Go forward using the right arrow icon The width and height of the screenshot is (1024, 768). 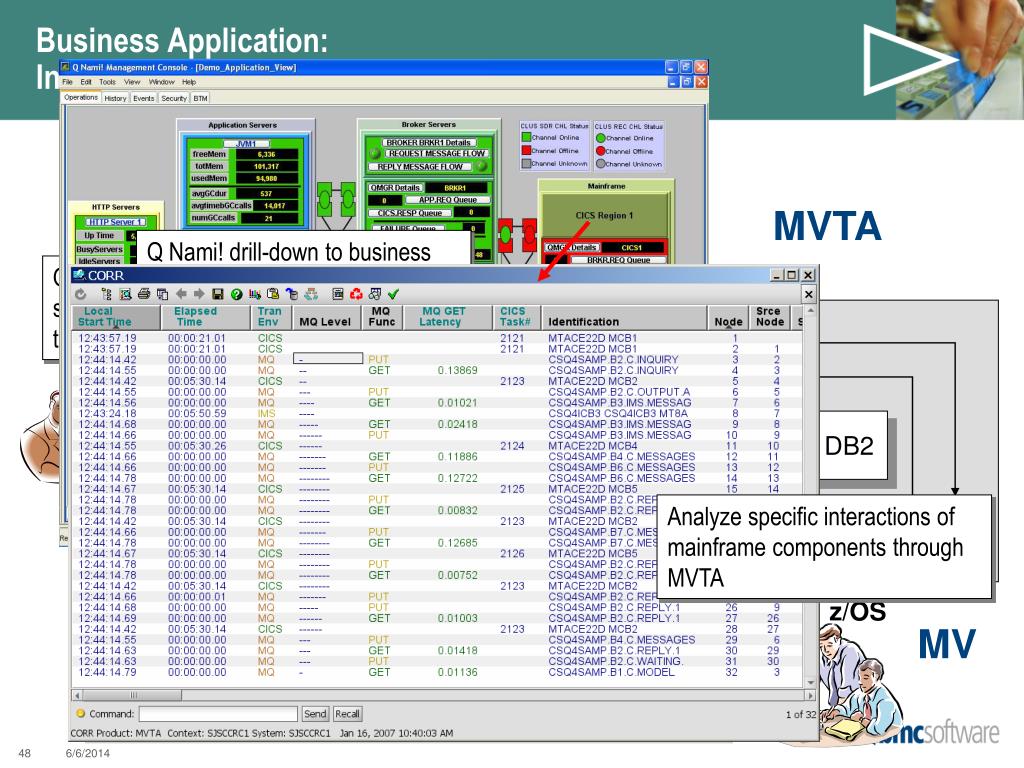click(x=199, y=294)
